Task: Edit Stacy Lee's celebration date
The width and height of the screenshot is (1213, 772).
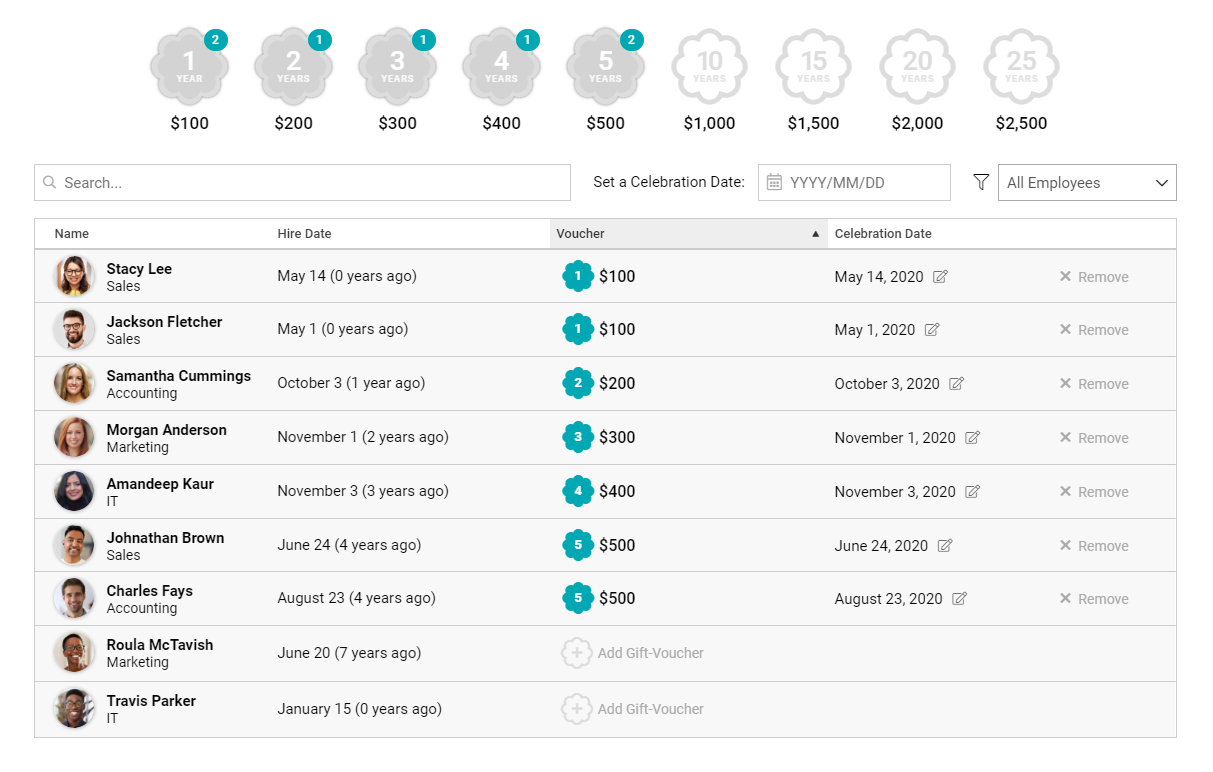Action: (x=940, y=277)
